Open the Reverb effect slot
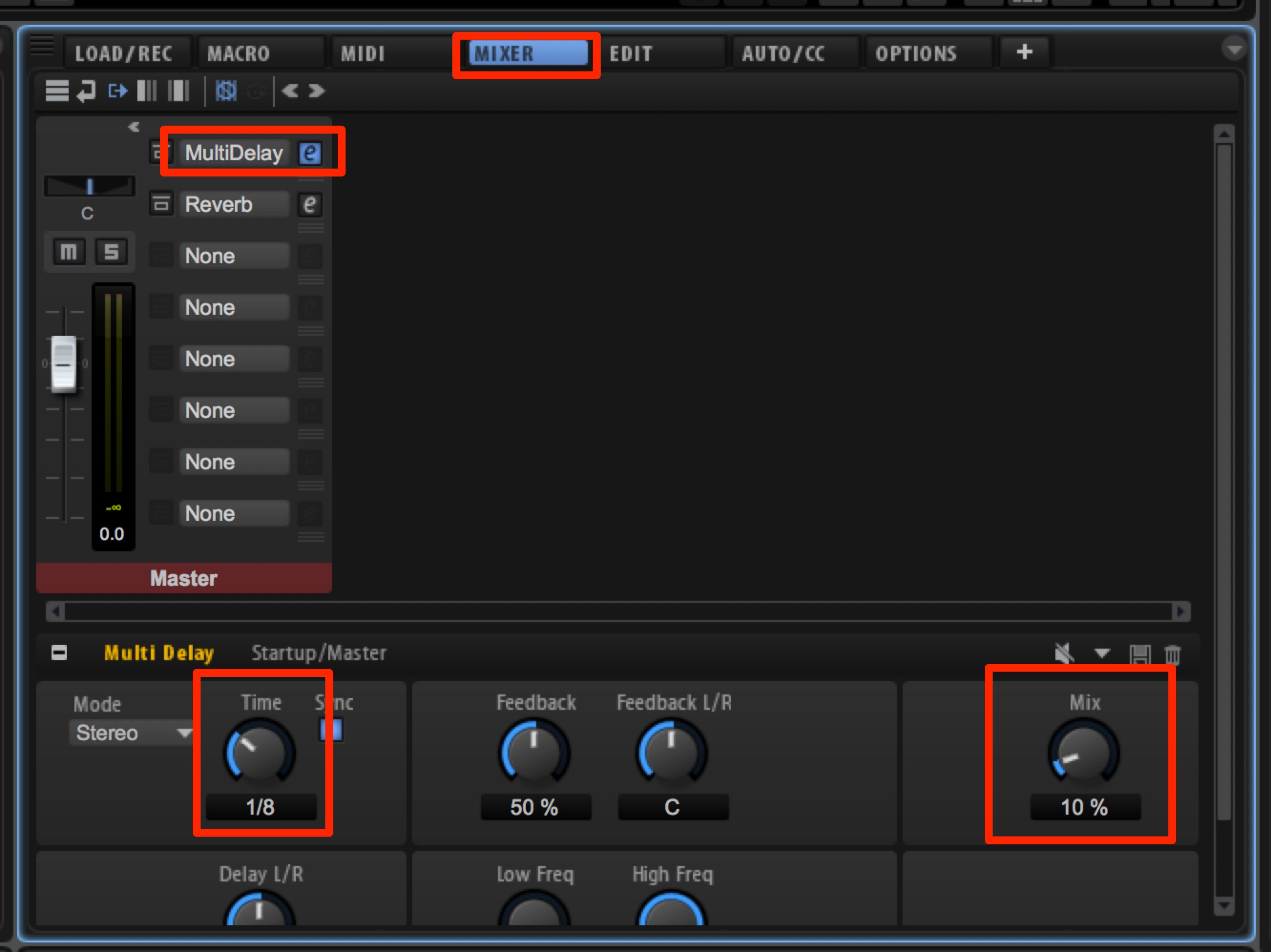The height and width of the screenshot is (952, 1271). point(234,204)
